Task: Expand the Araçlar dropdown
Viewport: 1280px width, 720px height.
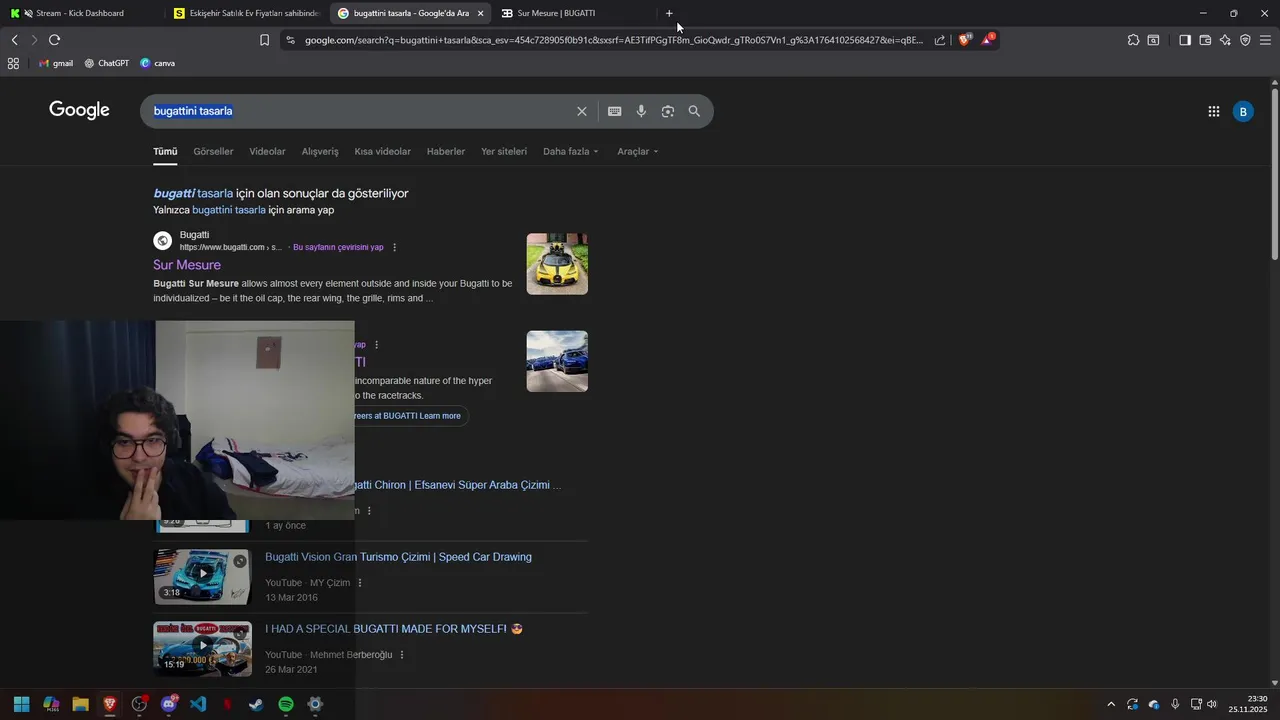Action: (638, 152)
